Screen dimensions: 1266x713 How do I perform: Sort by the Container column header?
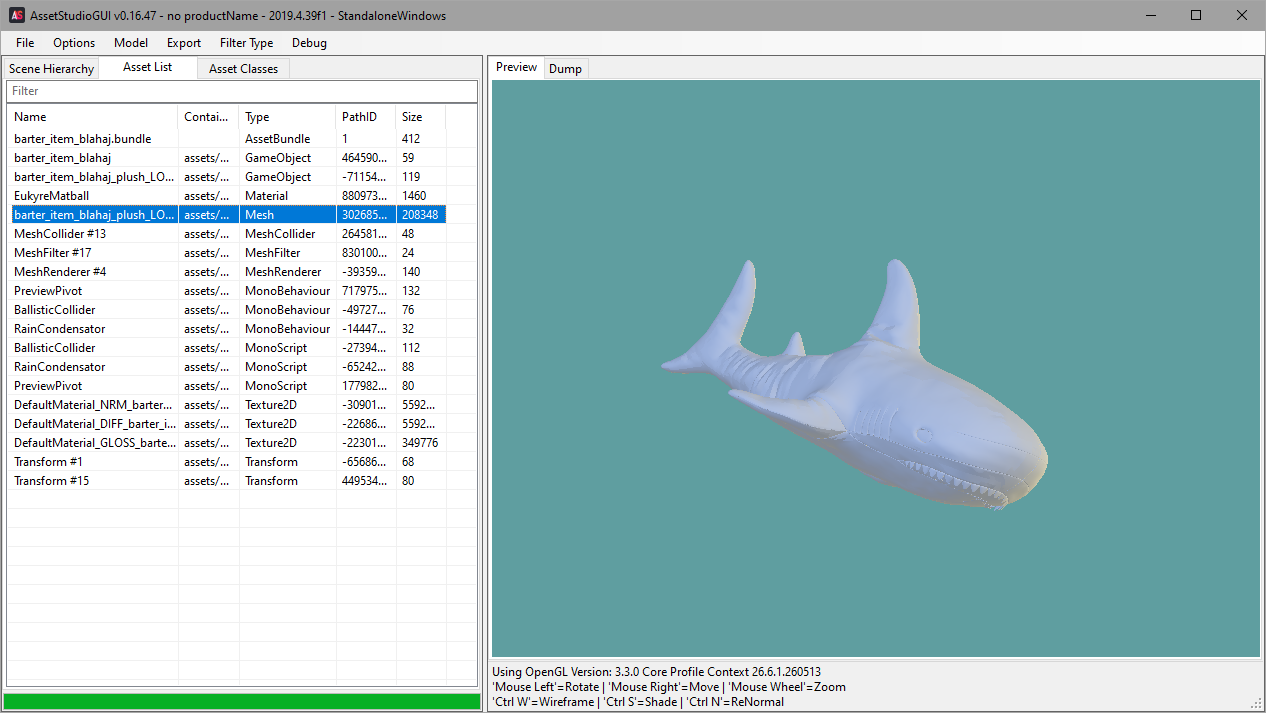pos(209,117)
